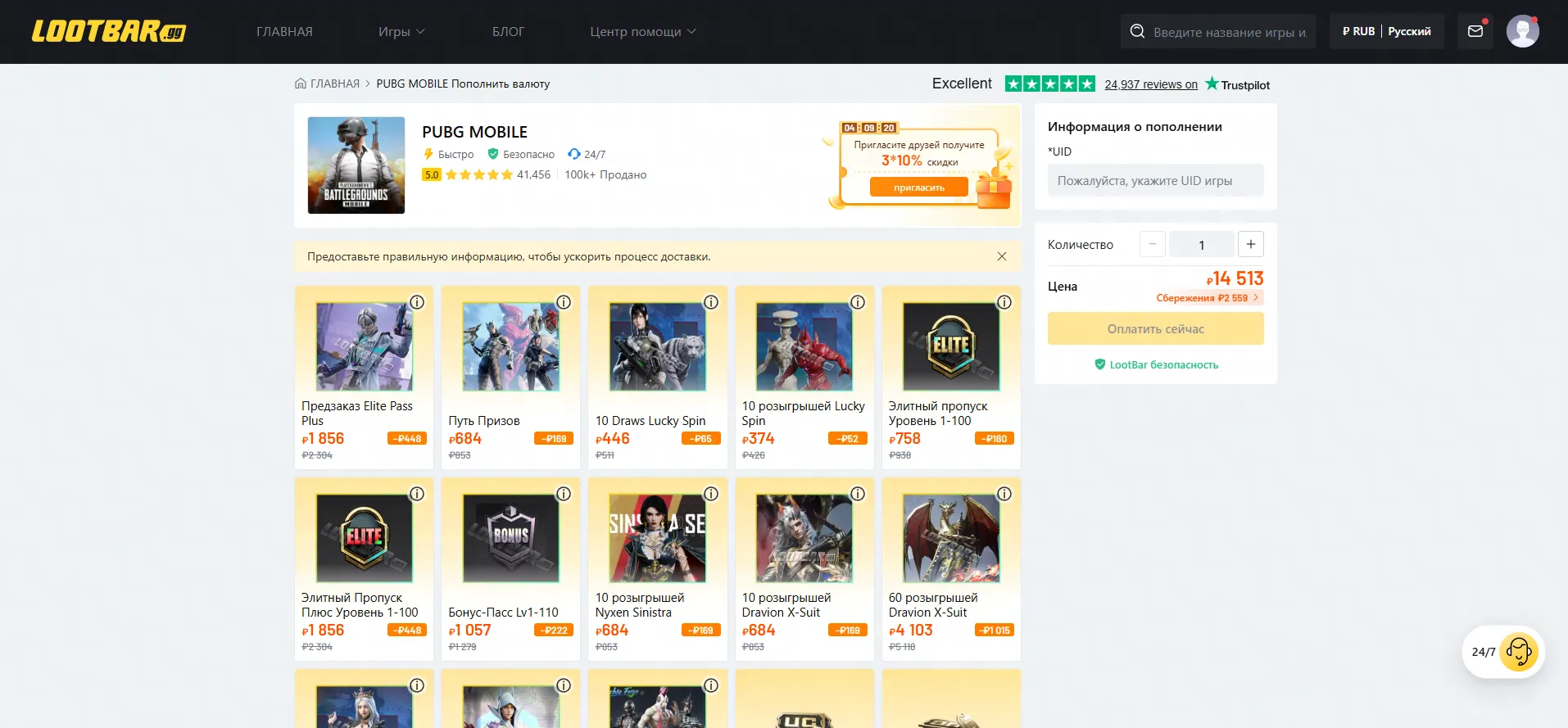Click the ₽4 103 price
Screen dimensions: 1568x728
point(911,631)
